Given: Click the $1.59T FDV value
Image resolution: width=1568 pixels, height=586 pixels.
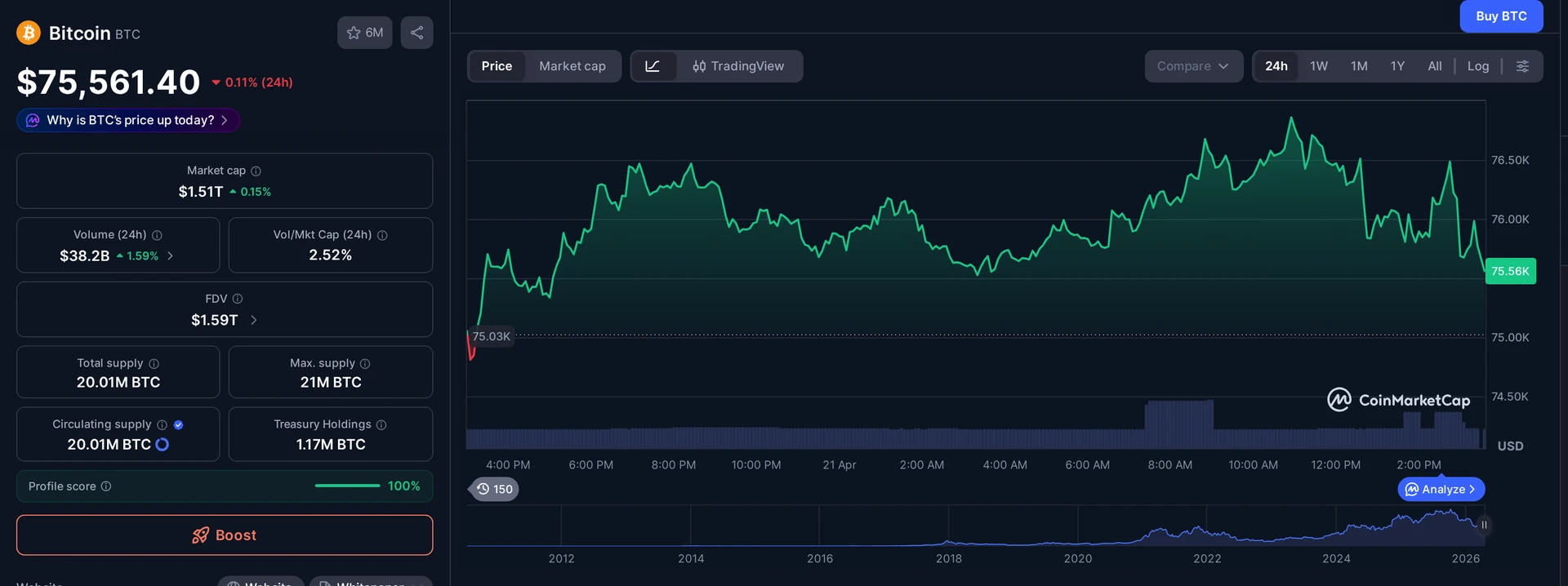Looking at the screenshot, I should click(x=215, y=320).
